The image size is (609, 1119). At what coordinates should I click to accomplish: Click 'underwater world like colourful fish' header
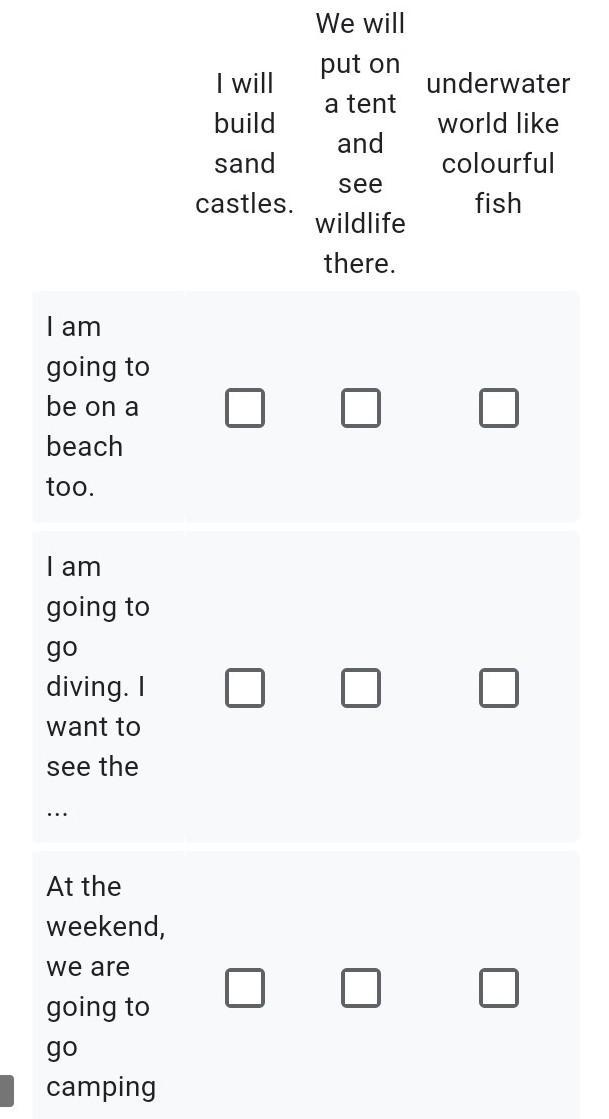point(498,143)
